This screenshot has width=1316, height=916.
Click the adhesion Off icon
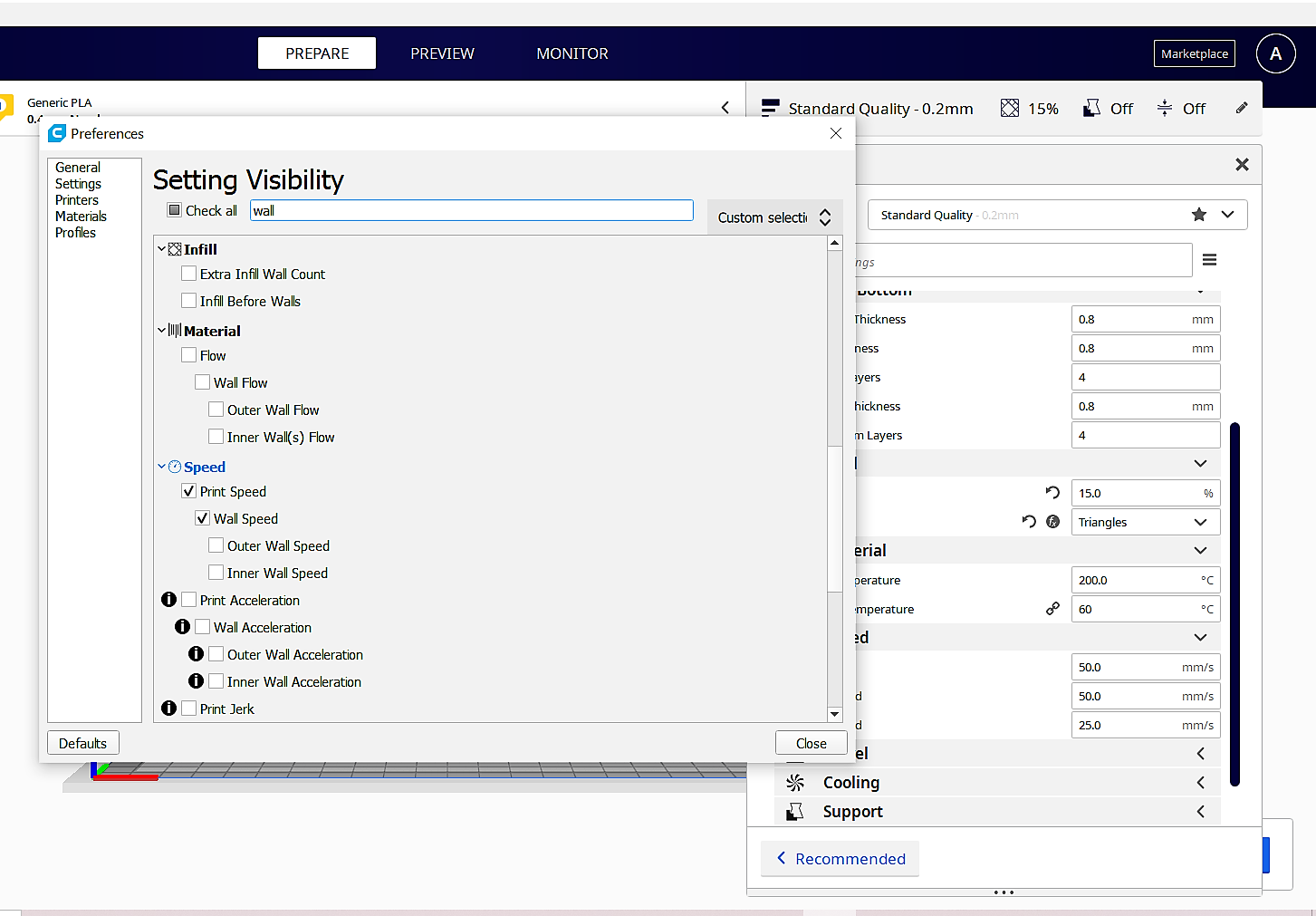[1165, 109]
